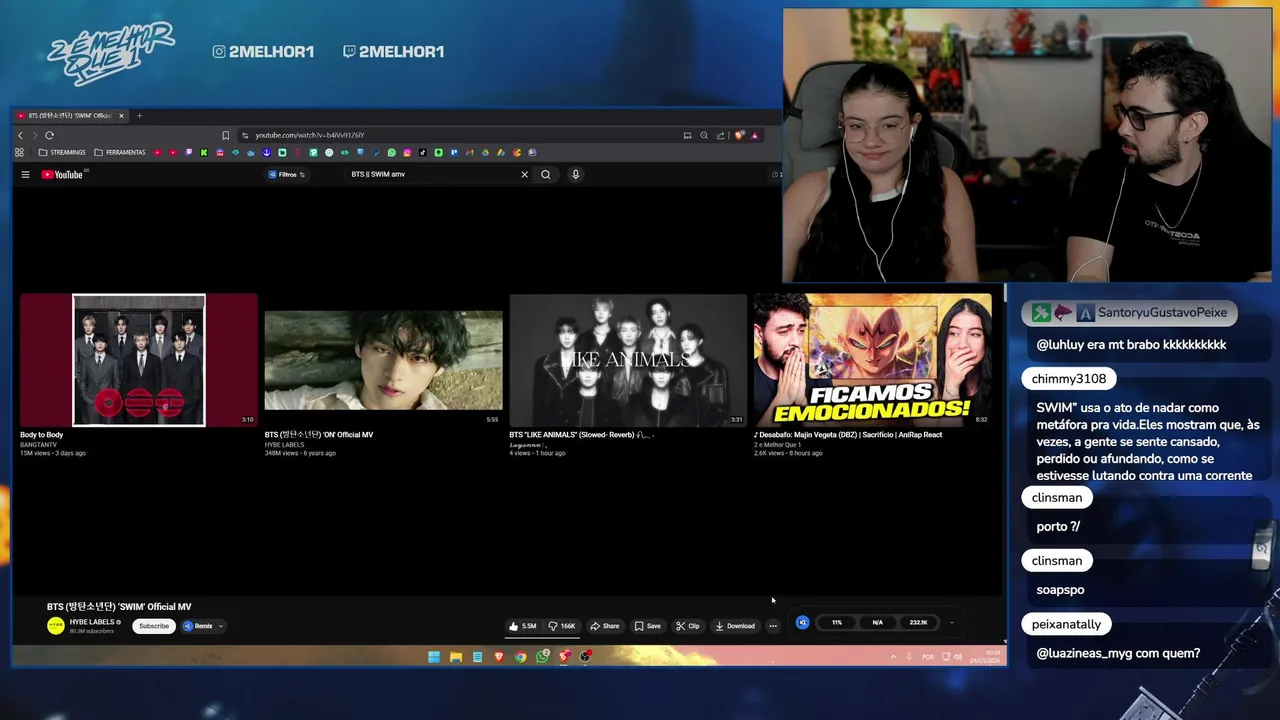The width and height of the screenshot is (1280, 720).
Task: Play the Body to Body video thumbnail
Action: point(139,360)
